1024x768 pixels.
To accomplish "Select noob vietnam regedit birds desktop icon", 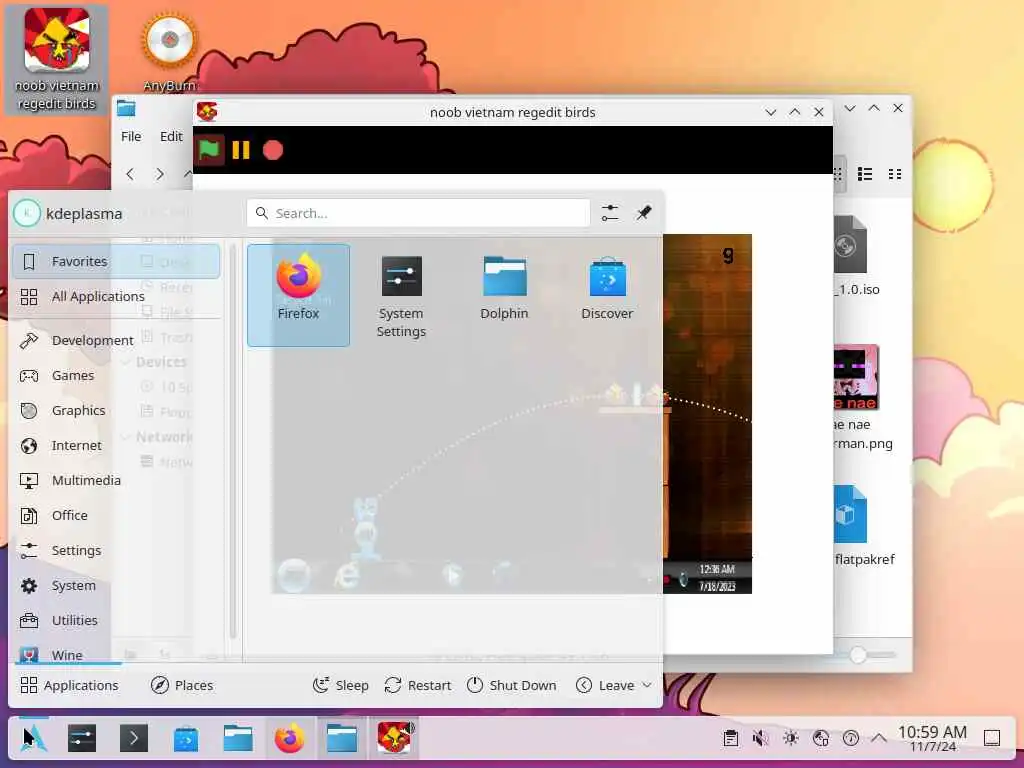I will pyautogui.click(x=57, y=60).
